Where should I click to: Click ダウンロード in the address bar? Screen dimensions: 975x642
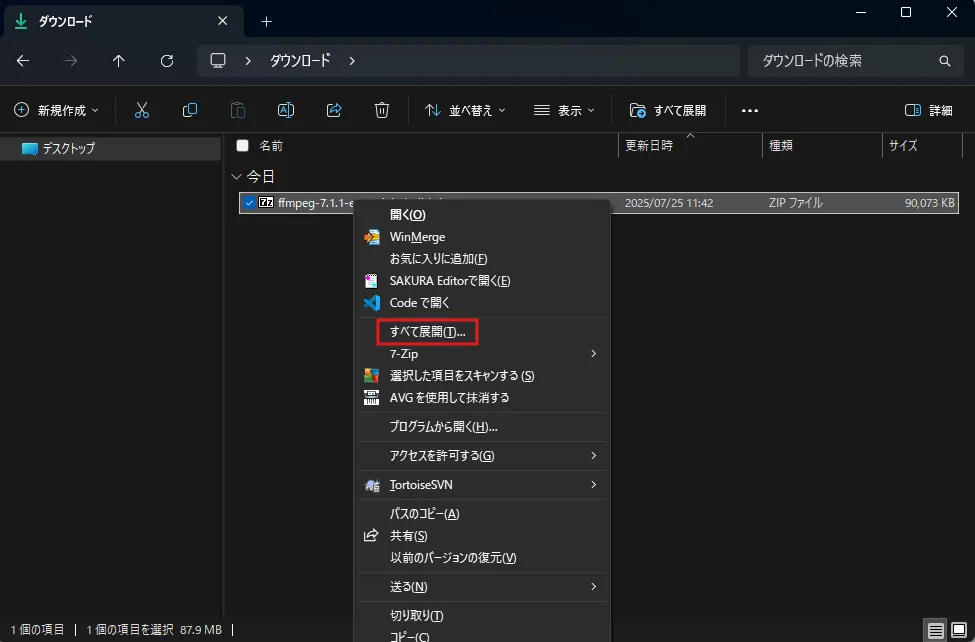pyautogui.click(x=300, y=60)
